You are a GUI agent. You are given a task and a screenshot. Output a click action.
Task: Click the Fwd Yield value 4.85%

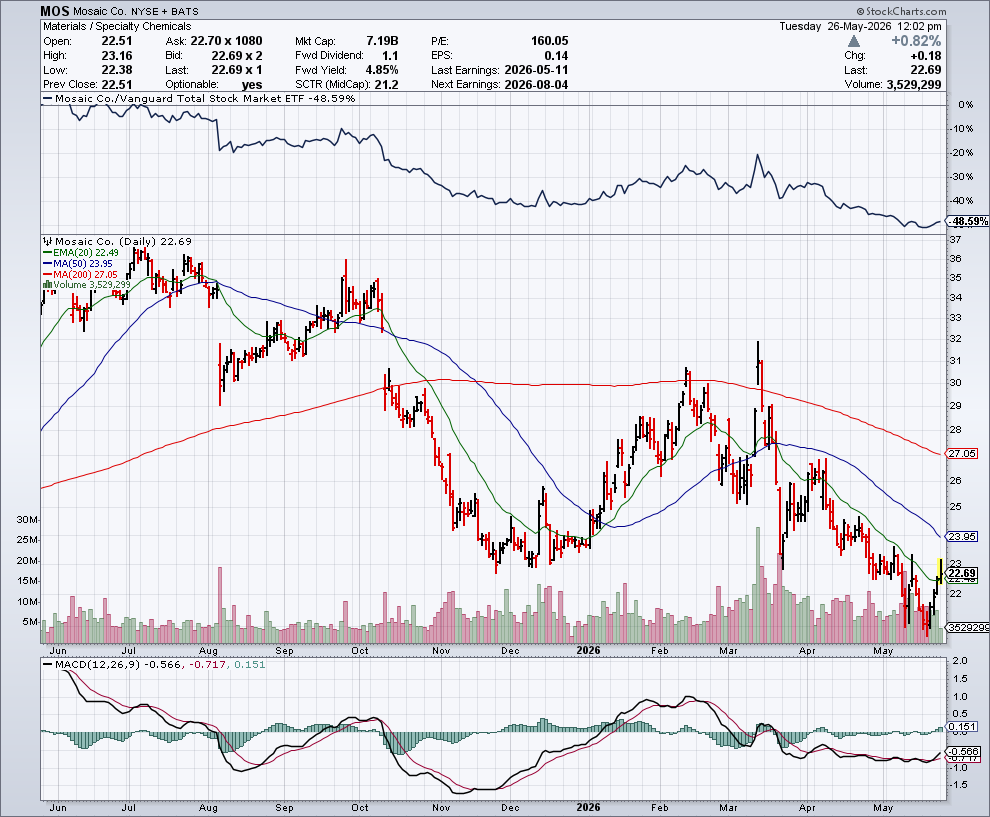tap(382, 70)
